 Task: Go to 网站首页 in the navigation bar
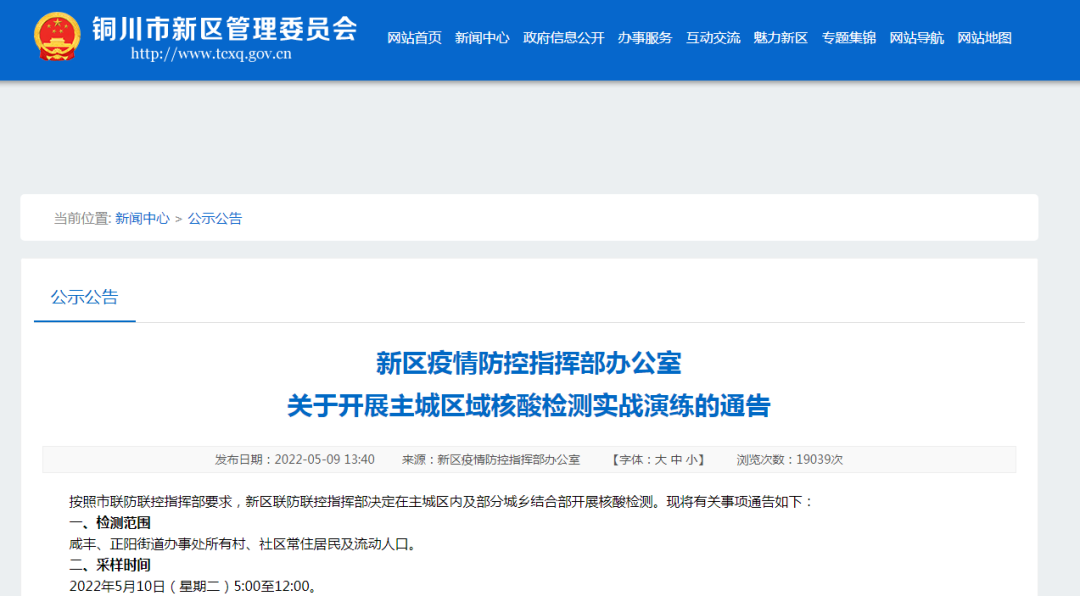click(x=414, y=38)
